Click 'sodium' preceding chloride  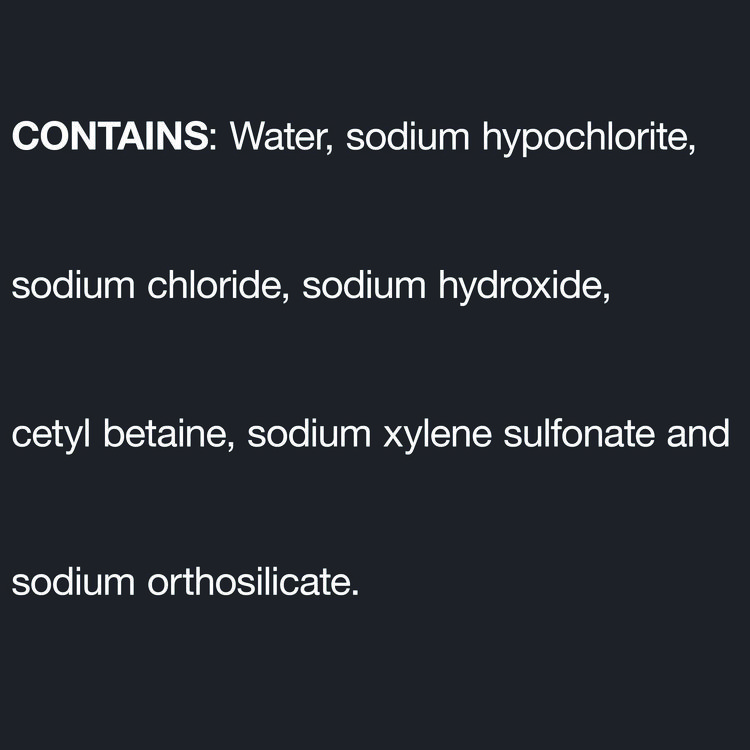[73, 286]
